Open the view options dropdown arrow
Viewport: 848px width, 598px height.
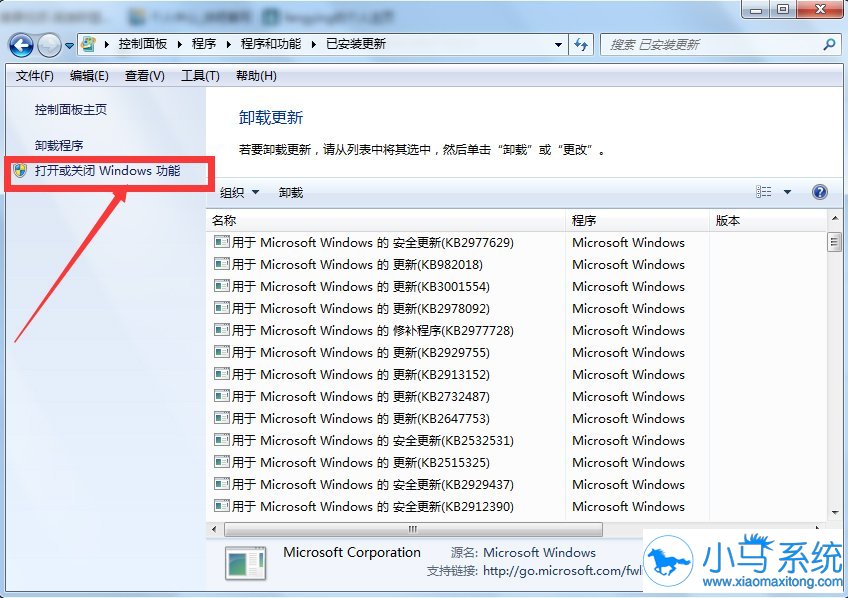(787, 192)
